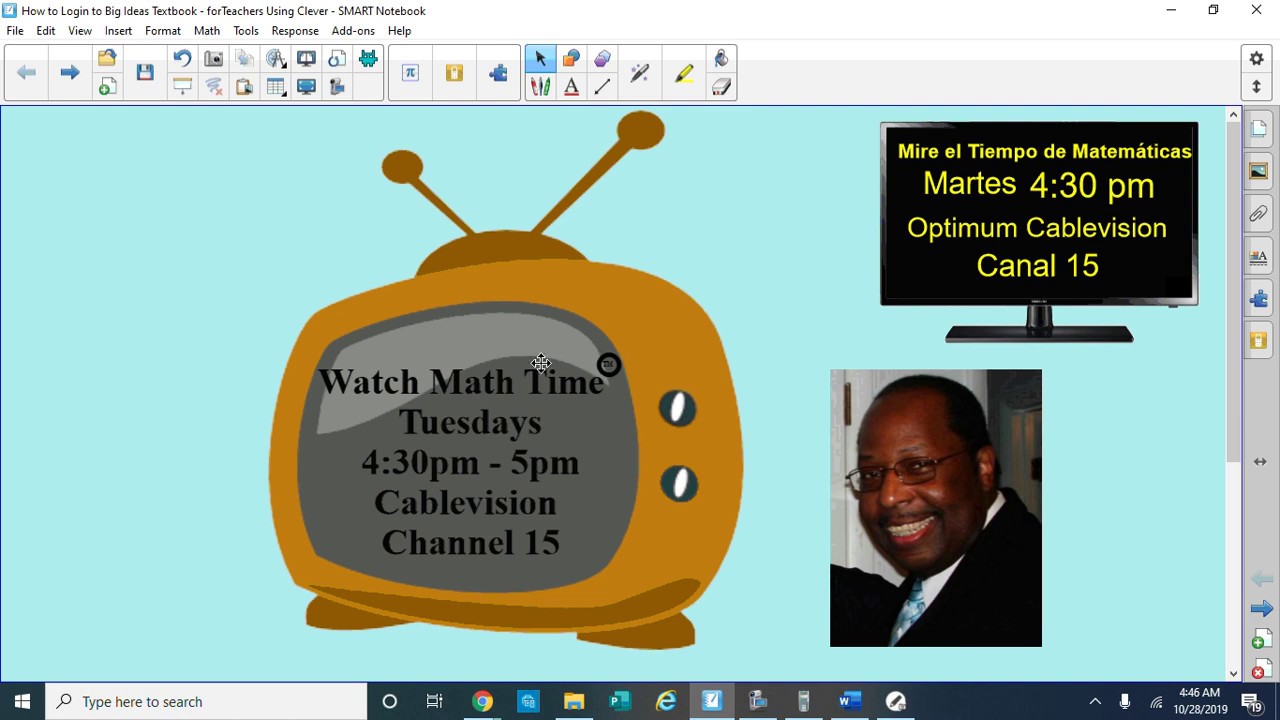Screen dimensions: 1280x720
Task: Select the Eraser tool
Action: (x=721, y=87)
